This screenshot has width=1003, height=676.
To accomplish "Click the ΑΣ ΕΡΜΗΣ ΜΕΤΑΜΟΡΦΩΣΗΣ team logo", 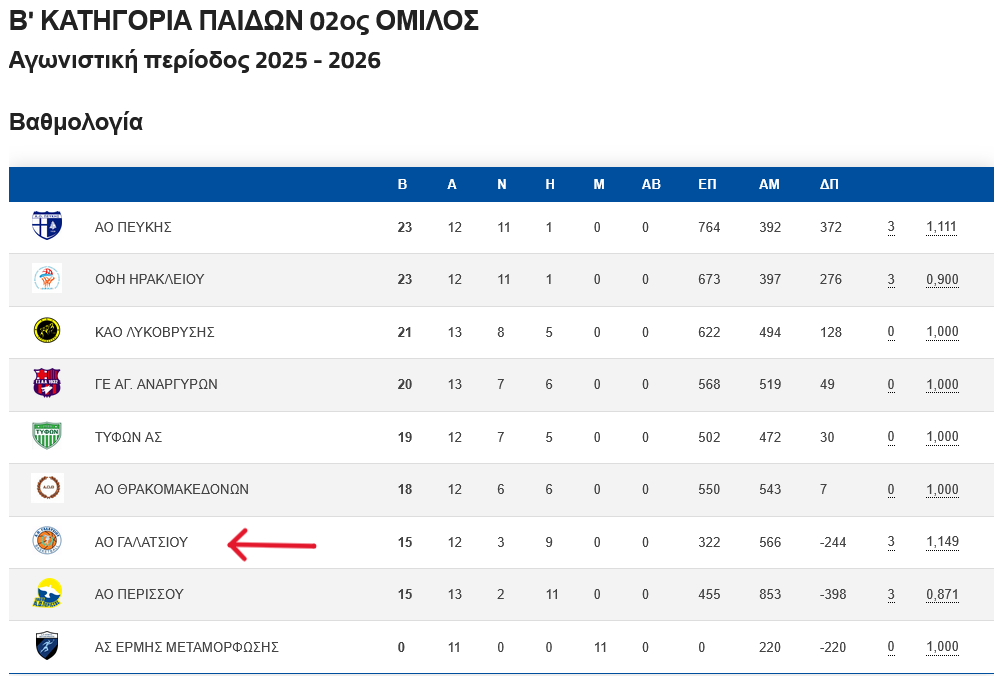I will (x=47, y=646).
